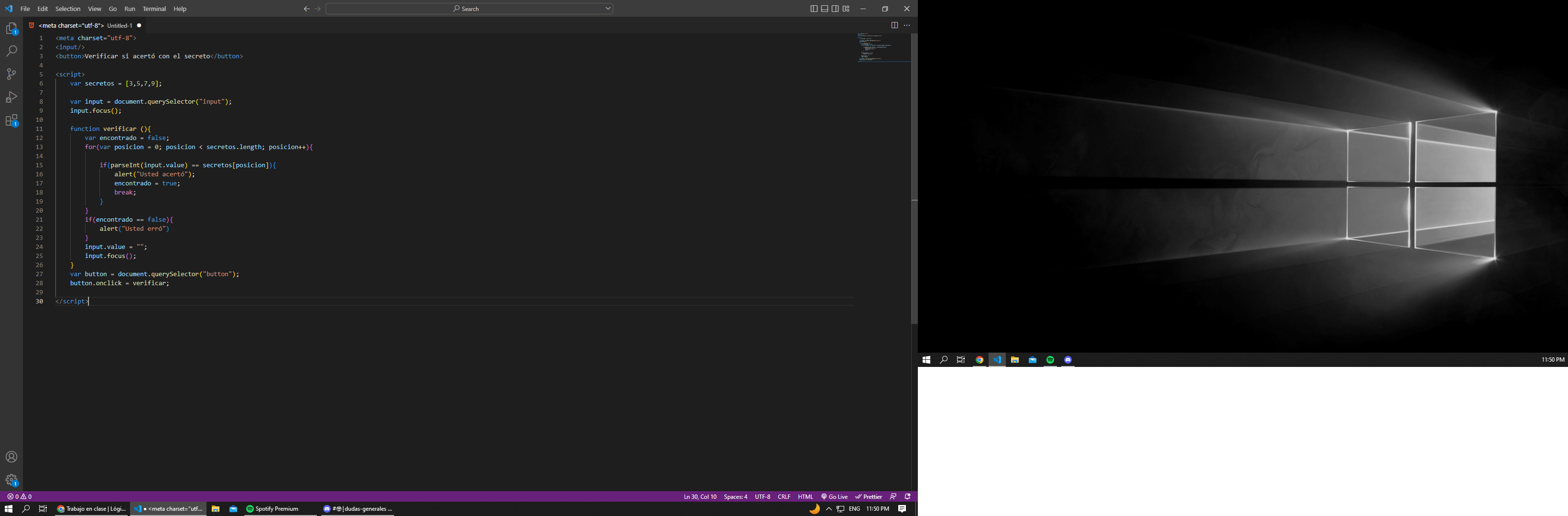
Task: Open Spotify on second monitor taskbar
Action: click(x=1050, y=360)
